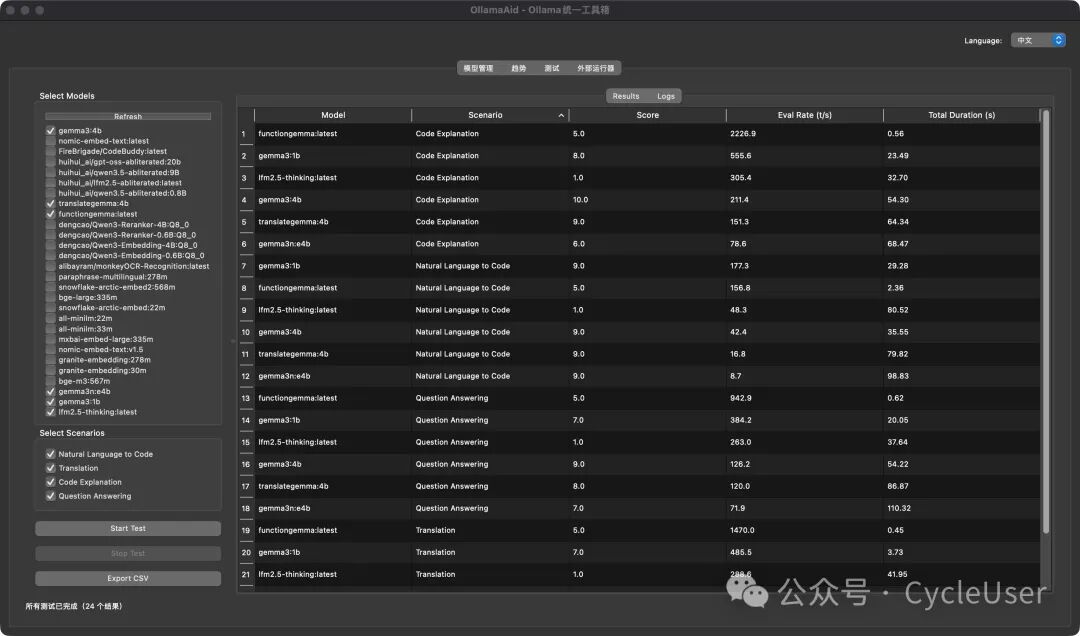
Task: Toggle the Code Explanation scenario checkbox
Action: (50, 482)
